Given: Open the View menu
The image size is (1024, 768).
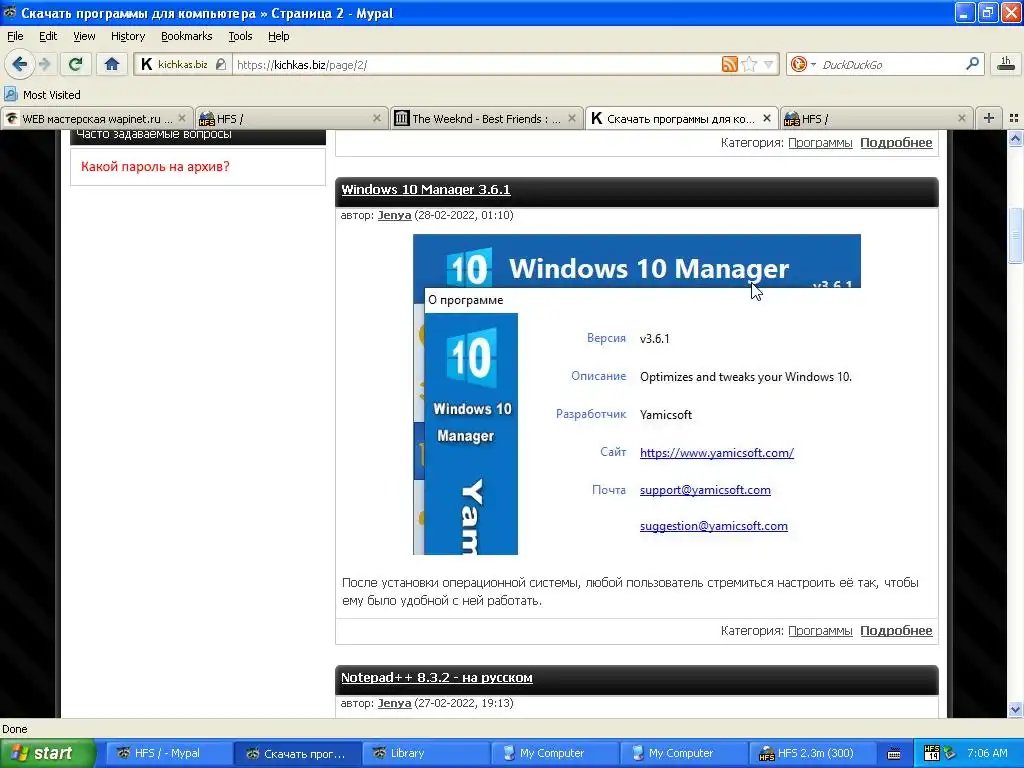Looking at the screenshot, I should (84, 36).
